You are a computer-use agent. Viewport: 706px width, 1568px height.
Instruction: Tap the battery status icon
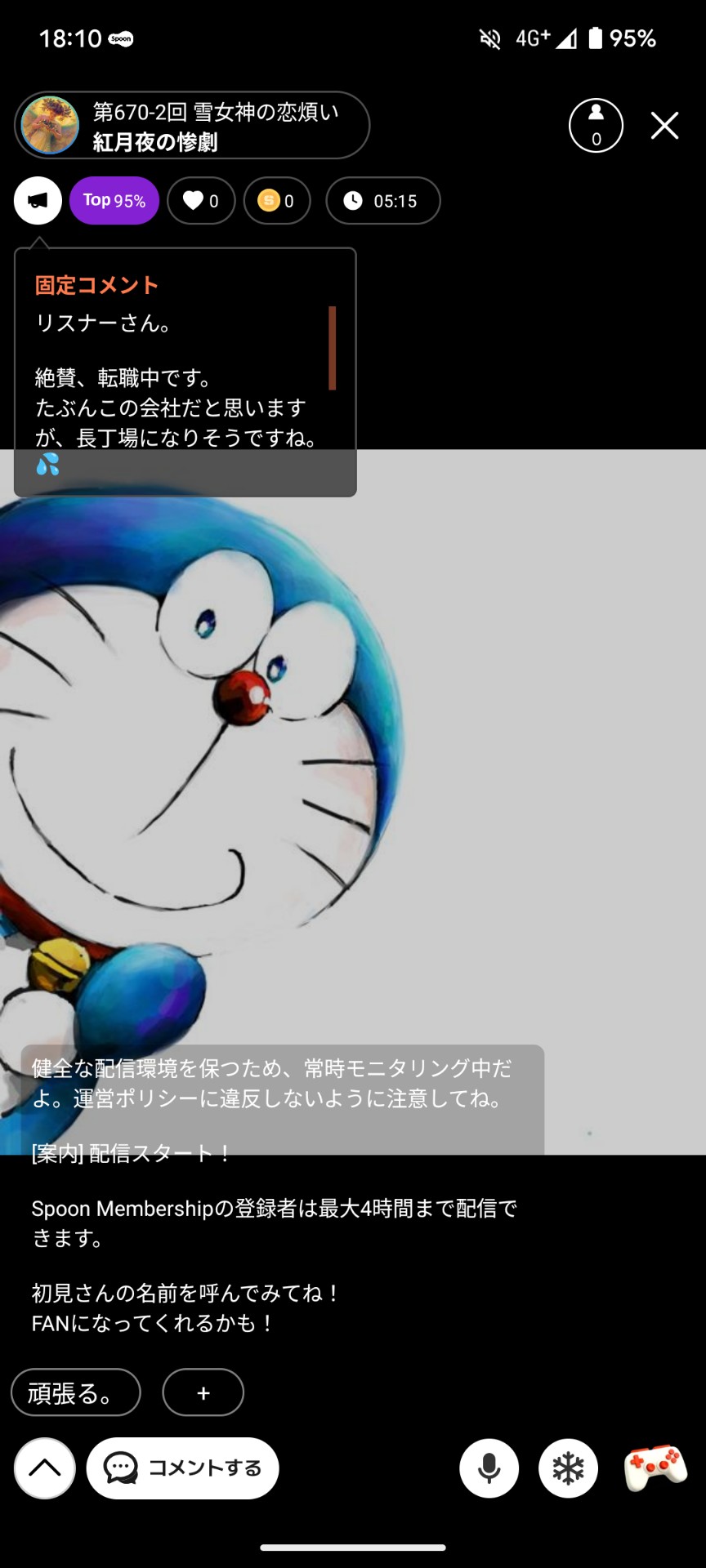pos(596,38)
